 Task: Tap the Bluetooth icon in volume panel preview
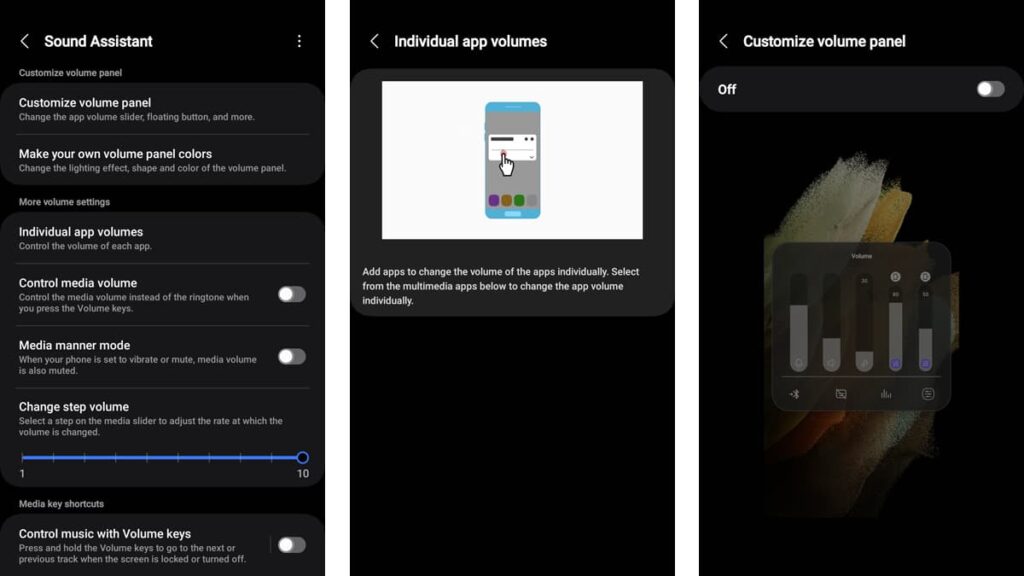click(795, 394)
